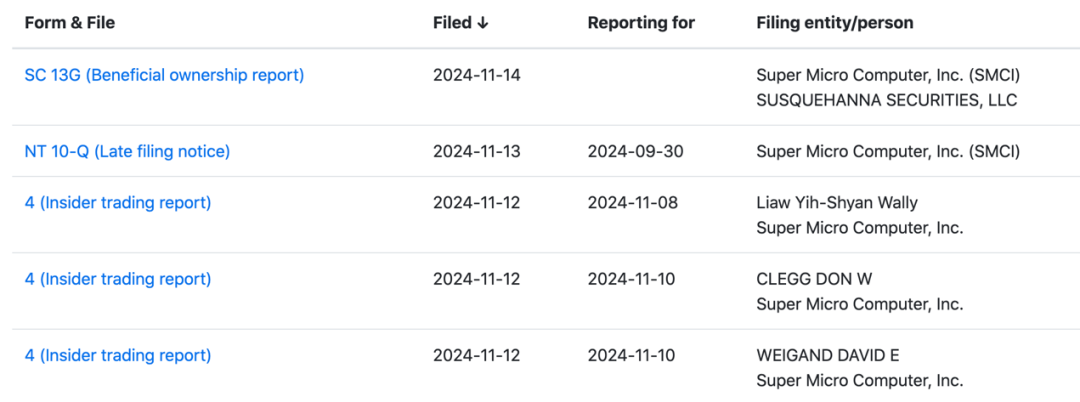1080x402 pixels.
Task: Click Super Micro Computer (SMCI) in SC 13G row
Action: coord(888,75)
